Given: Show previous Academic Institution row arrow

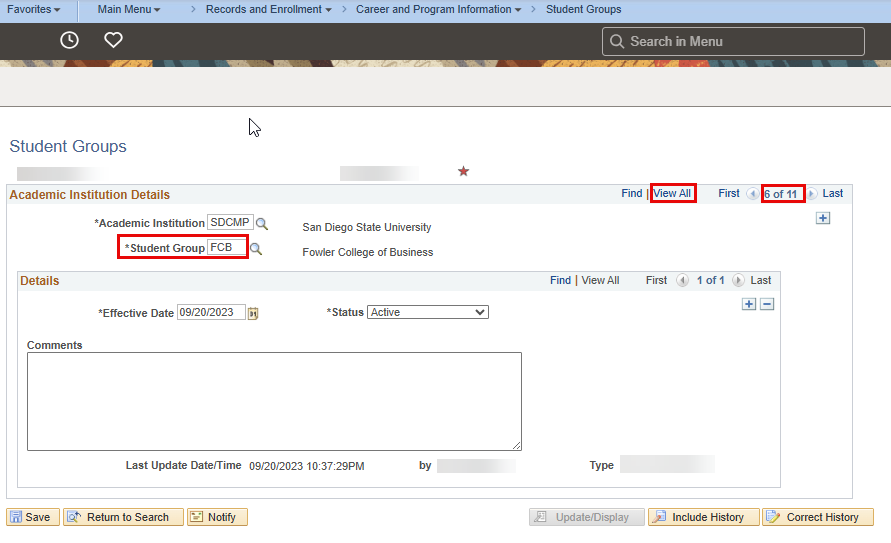Looking at the screenshot, I should [x=752, y=194].
